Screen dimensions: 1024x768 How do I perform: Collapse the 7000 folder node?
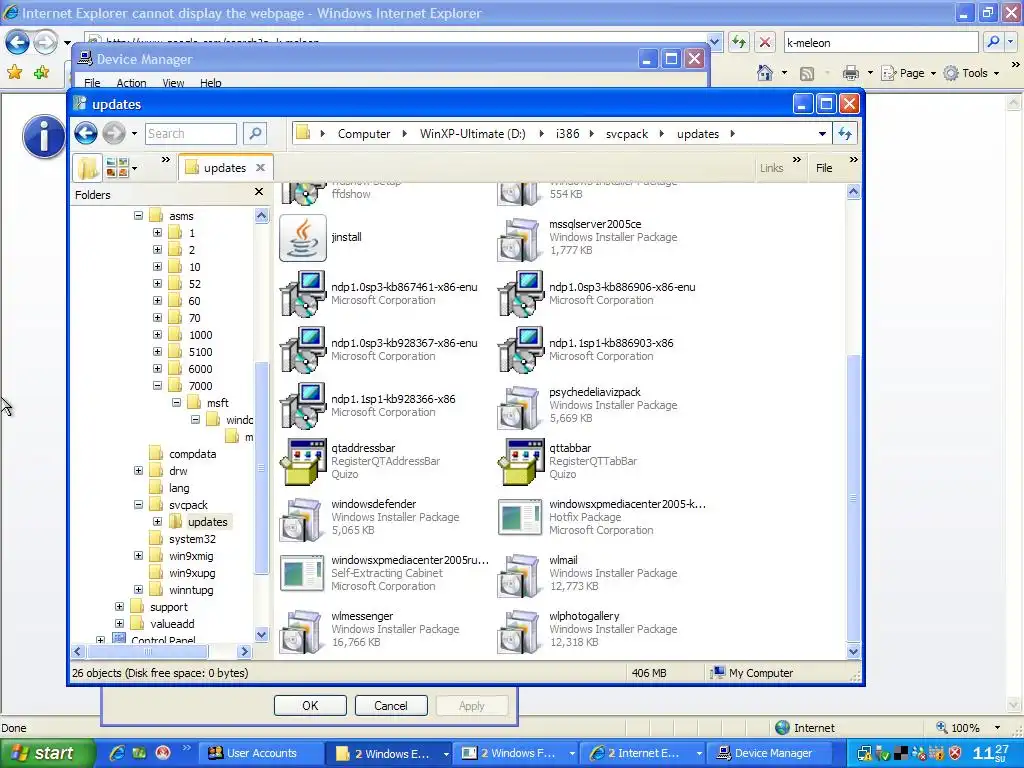point(157,385)
